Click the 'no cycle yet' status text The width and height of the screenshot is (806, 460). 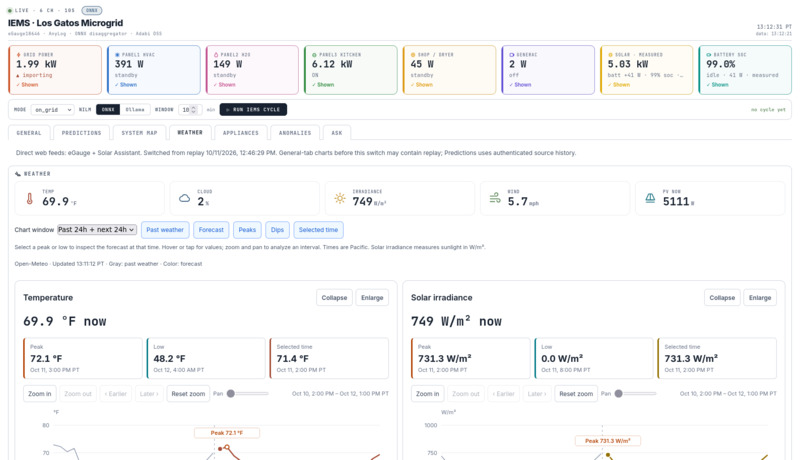coord(768,109)
